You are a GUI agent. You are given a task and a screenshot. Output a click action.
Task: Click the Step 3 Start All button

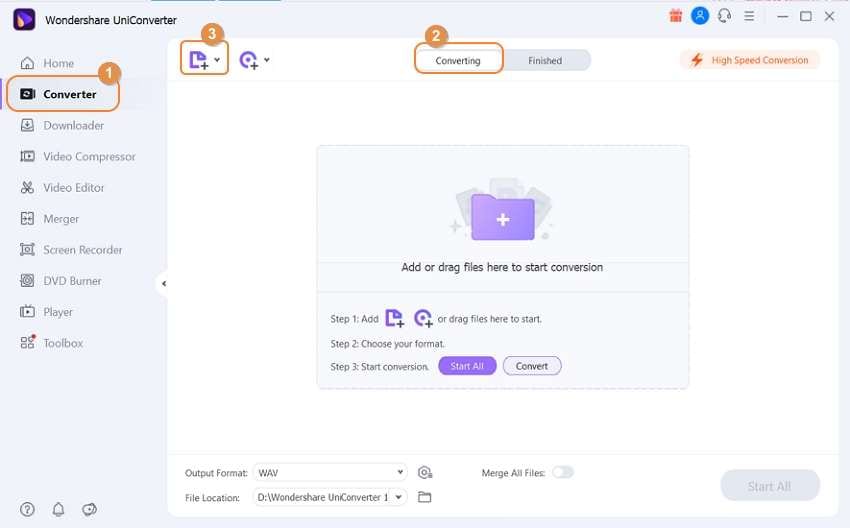(x=467, y=366)
